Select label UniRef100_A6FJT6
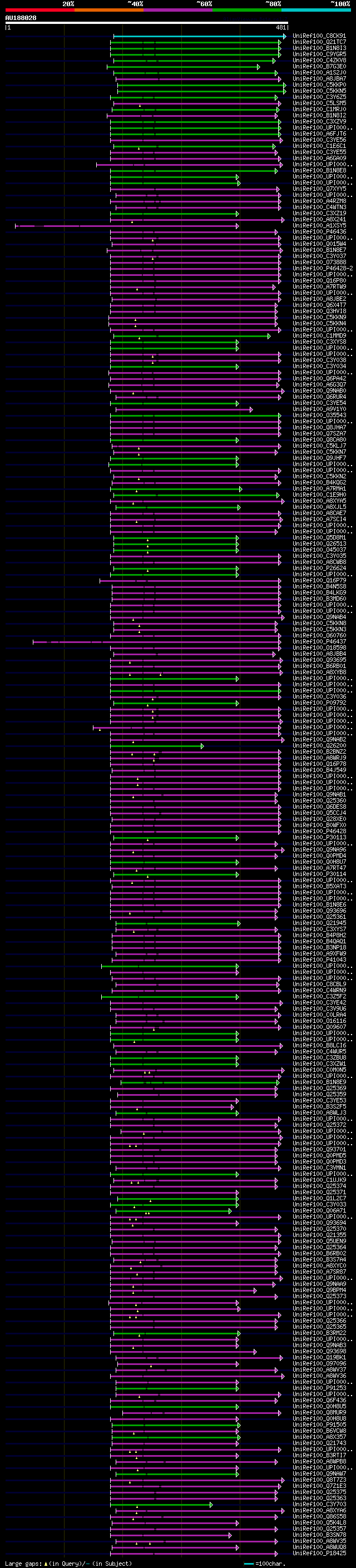The image size is (356, 1568). [319, 134]
